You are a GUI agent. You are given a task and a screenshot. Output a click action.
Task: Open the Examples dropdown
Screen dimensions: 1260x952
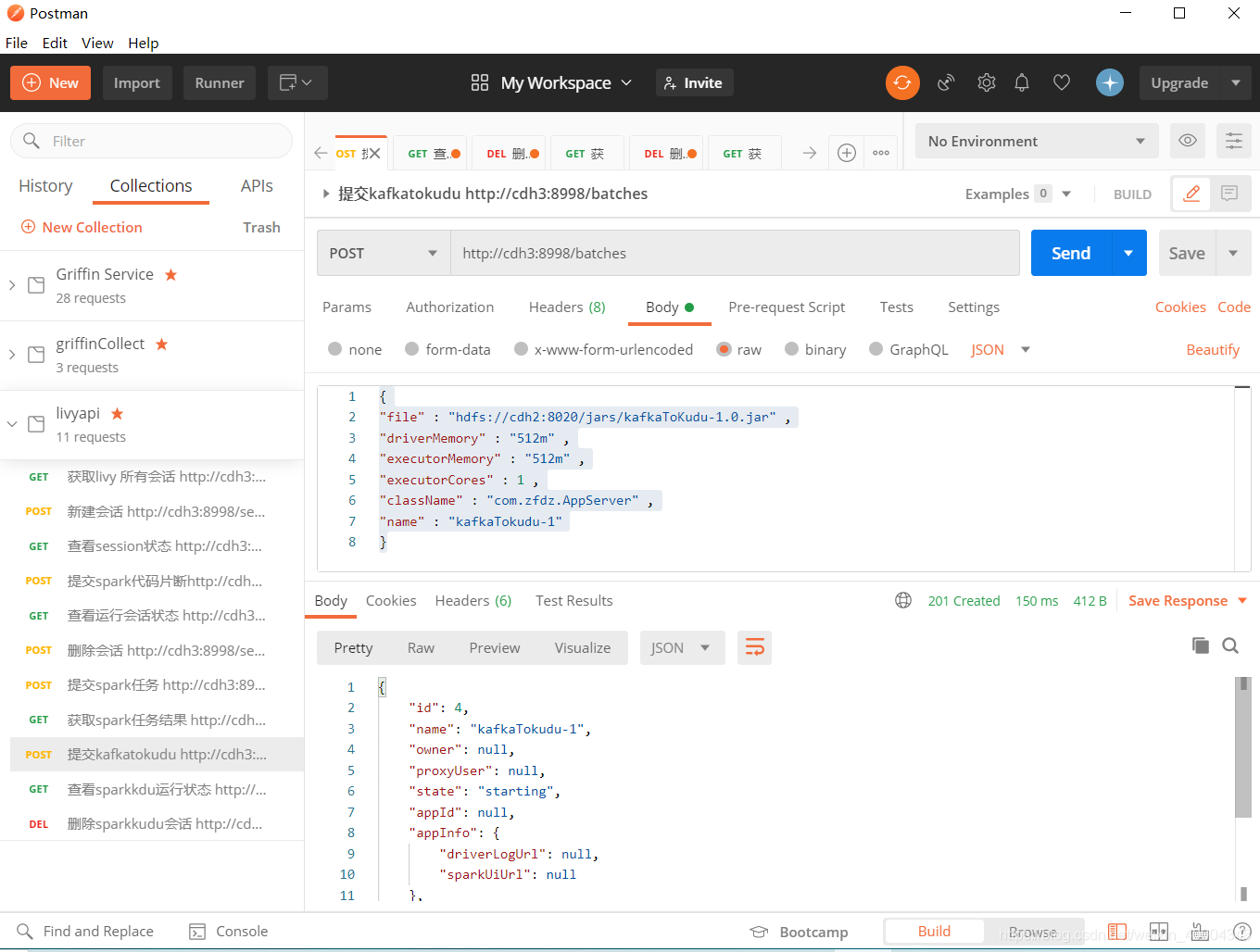pyautogui.click(x=1018, y=194)
